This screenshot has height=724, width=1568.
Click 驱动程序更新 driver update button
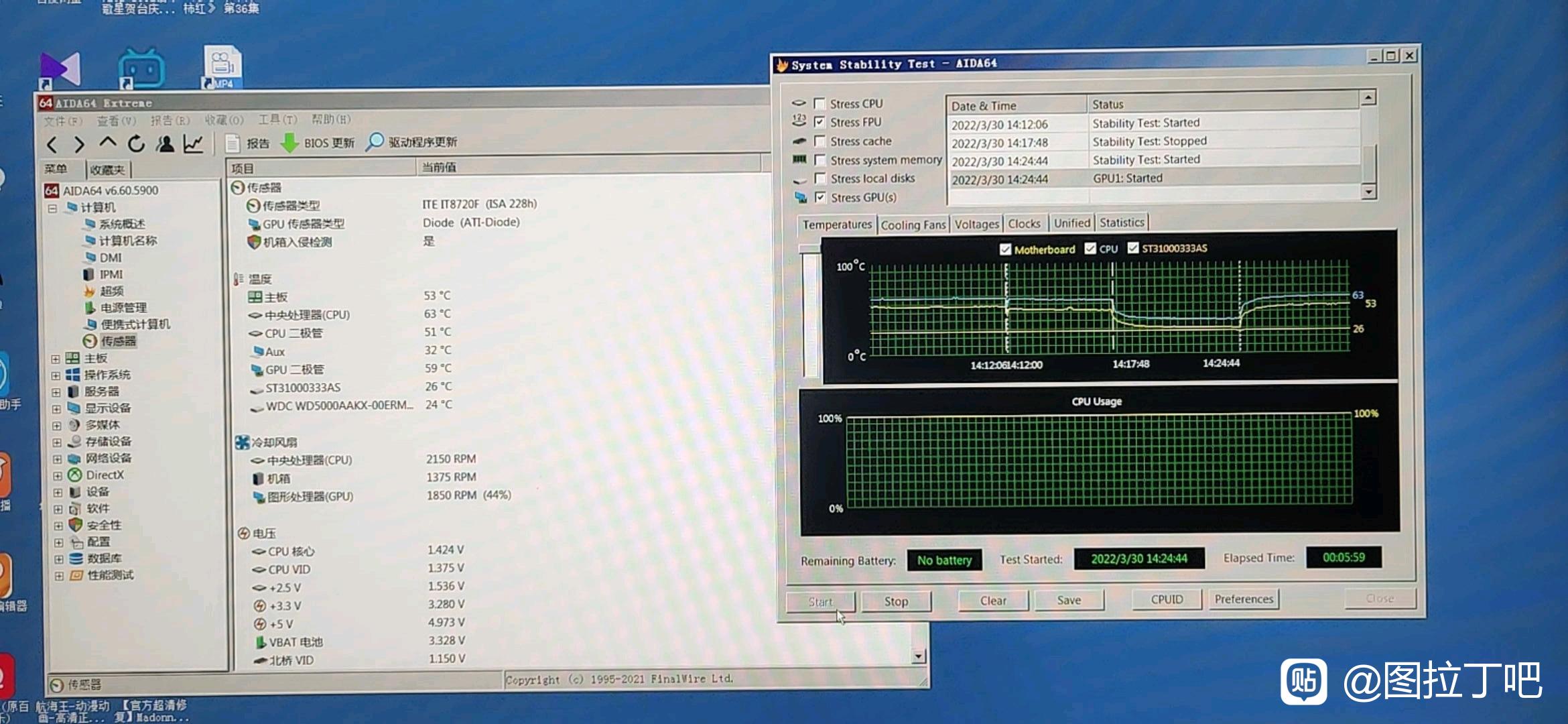click(411, 142)
